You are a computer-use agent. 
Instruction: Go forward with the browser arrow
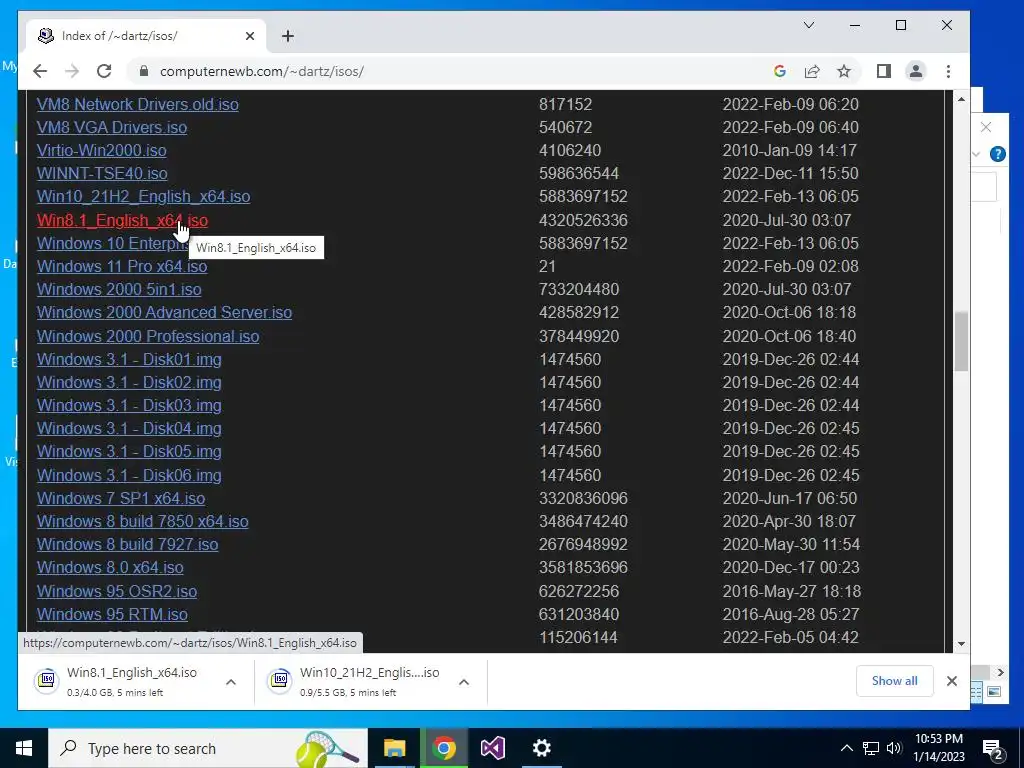pos(72,71)
